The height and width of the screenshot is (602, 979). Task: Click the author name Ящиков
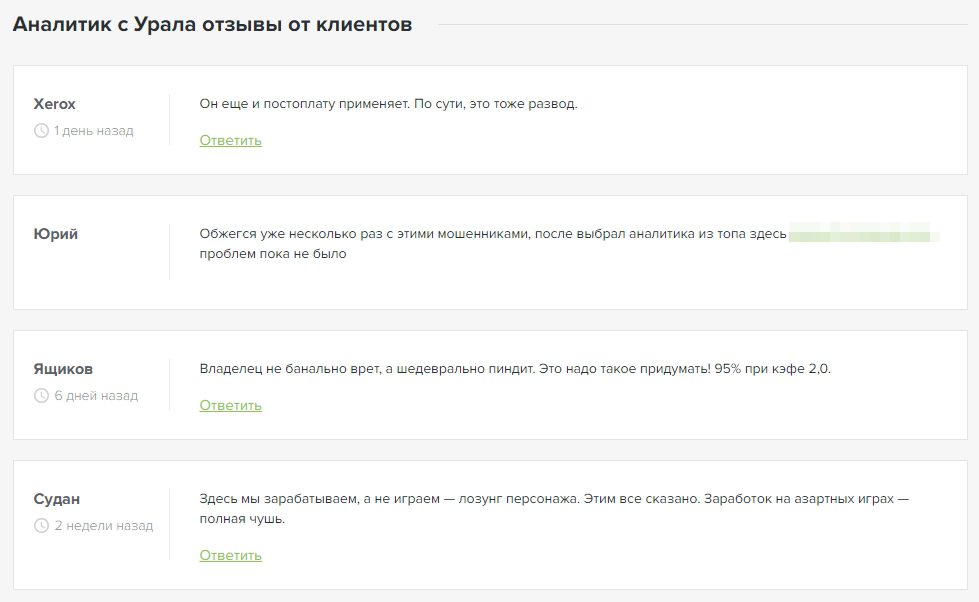coord(63,368)
